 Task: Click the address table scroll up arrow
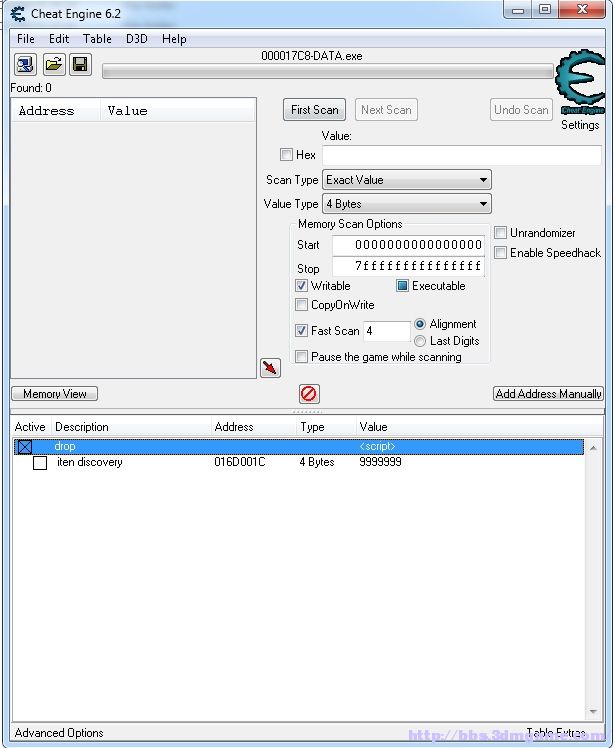pos(593,448)
